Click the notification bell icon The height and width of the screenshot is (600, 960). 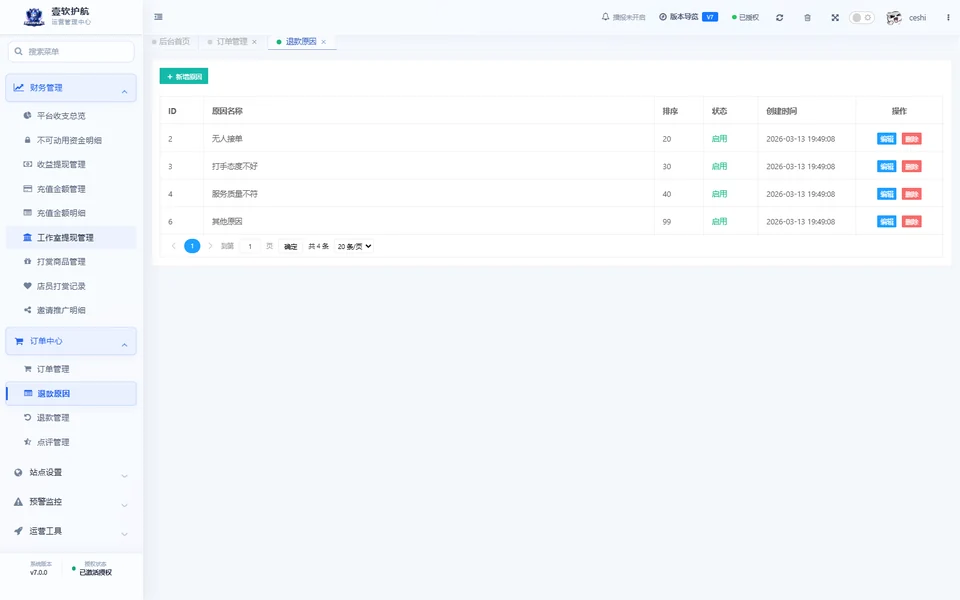click(x=606, y=17)
